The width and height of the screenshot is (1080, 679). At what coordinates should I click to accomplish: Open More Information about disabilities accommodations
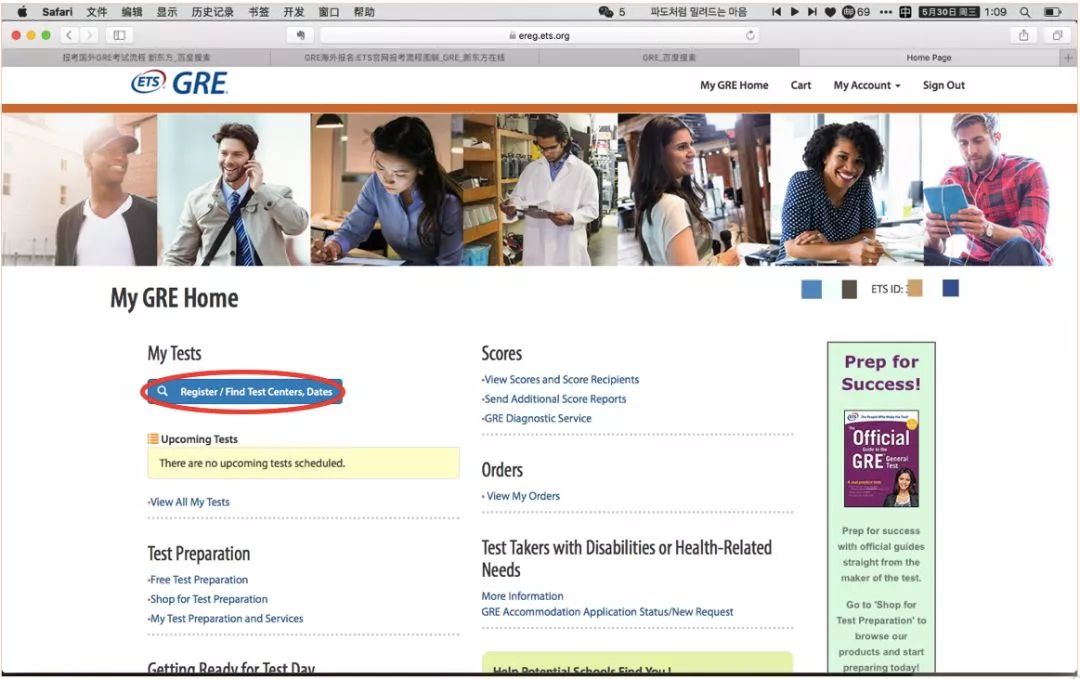point(522,596)
